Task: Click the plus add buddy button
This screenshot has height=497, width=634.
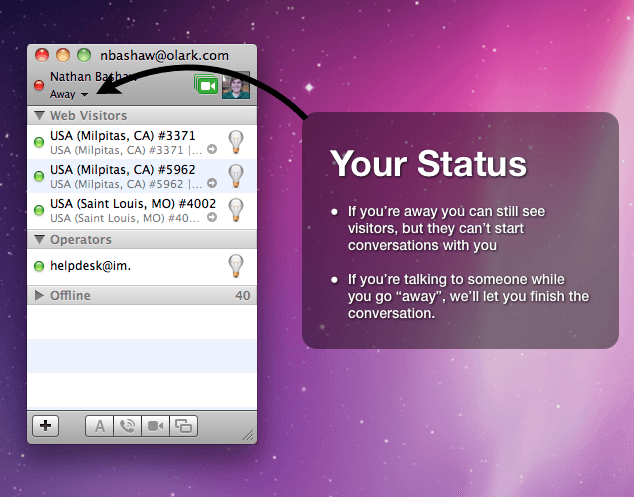Action: (46, 425)
